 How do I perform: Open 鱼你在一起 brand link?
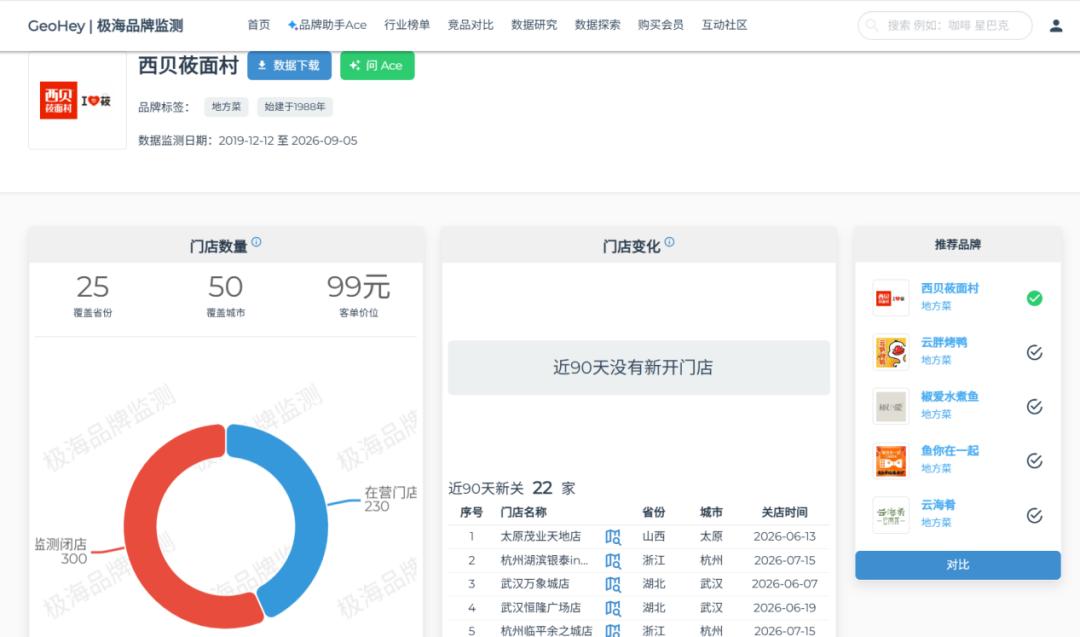pos(950,450)
